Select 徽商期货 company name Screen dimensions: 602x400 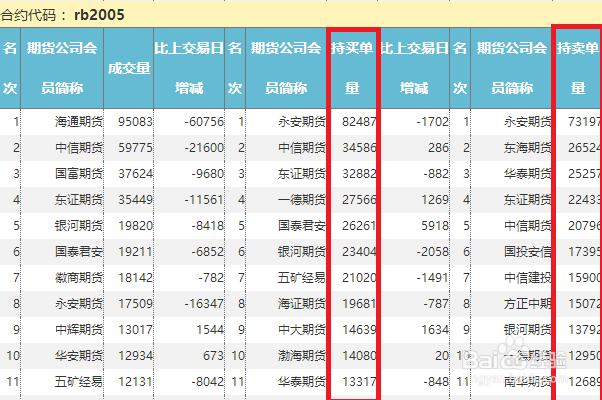click(79, 278)
